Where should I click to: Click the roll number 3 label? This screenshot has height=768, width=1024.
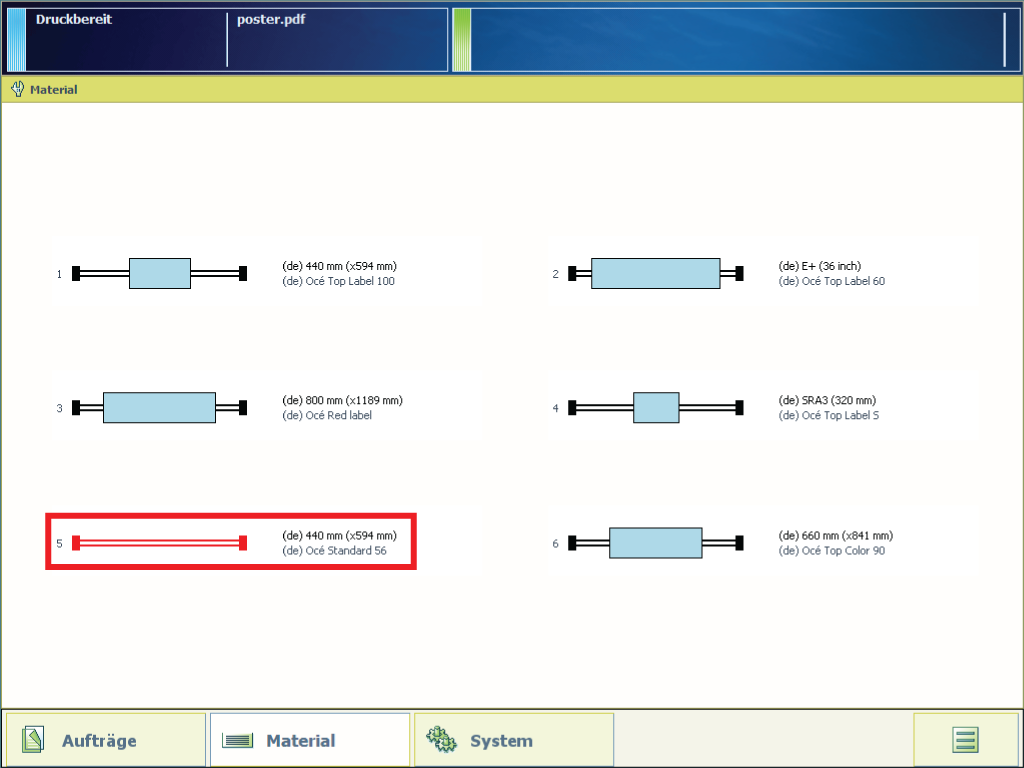click(x=59, y=408)
